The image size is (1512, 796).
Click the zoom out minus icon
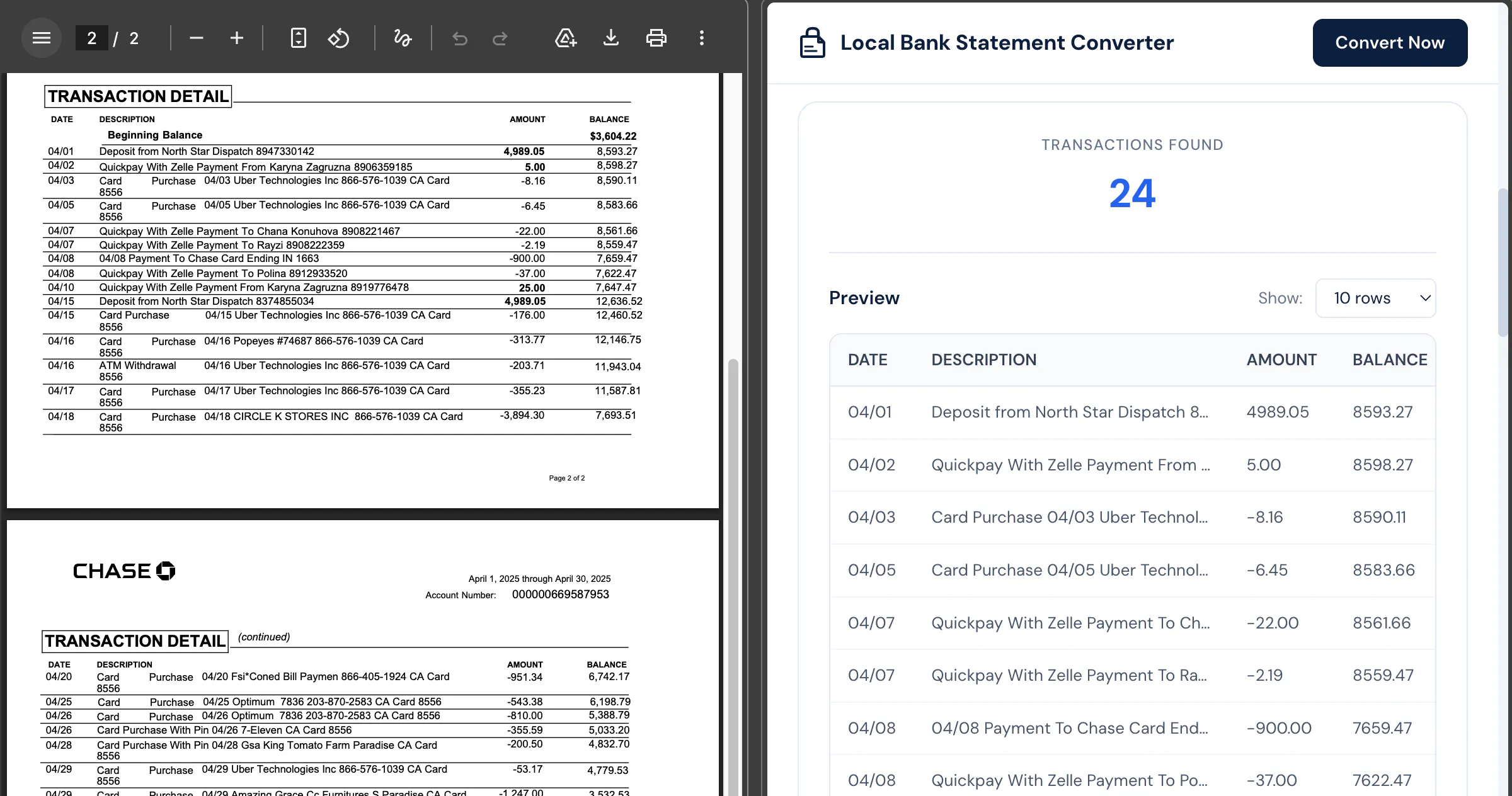click(197, 38)
